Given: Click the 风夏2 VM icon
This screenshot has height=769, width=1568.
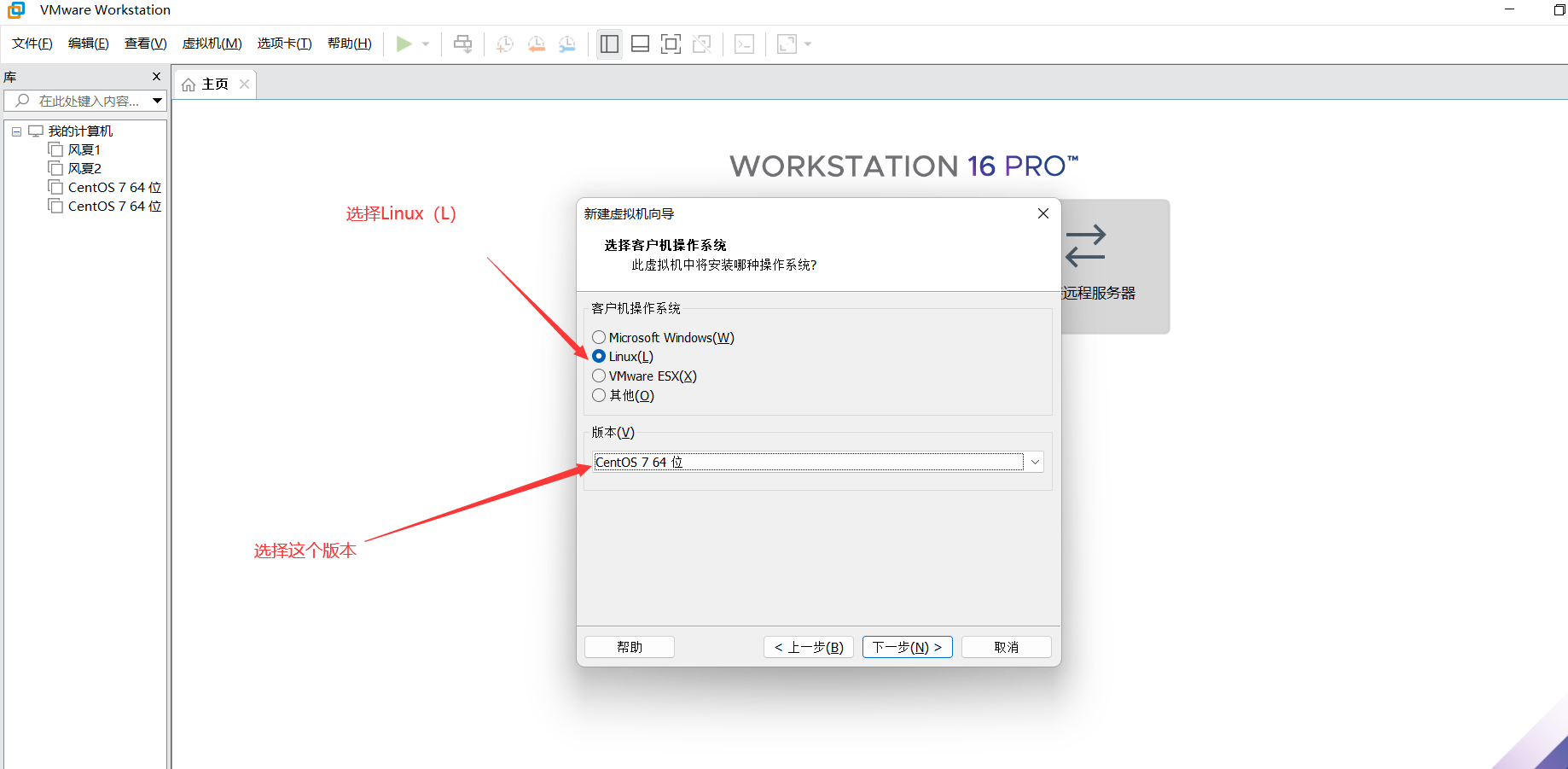Looking at the screenshot, I should pos(55,169).
